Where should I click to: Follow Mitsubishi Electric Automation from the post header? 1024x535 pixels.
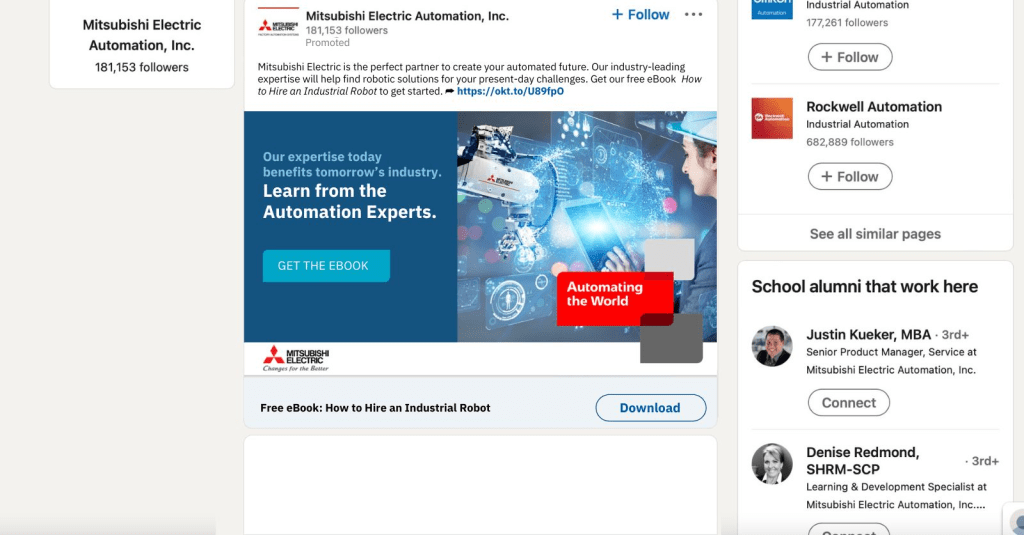coord(641,14)
